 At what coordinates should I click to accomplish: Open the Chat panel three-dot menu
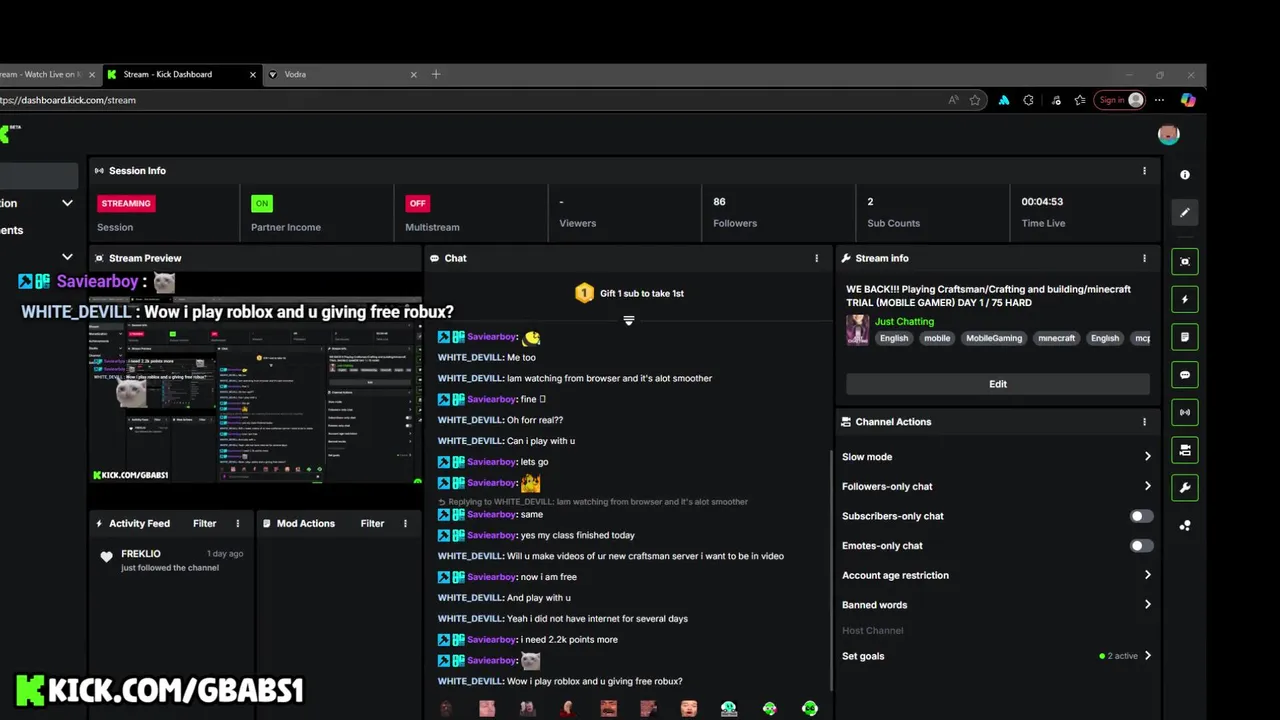(x=817, y=258)
